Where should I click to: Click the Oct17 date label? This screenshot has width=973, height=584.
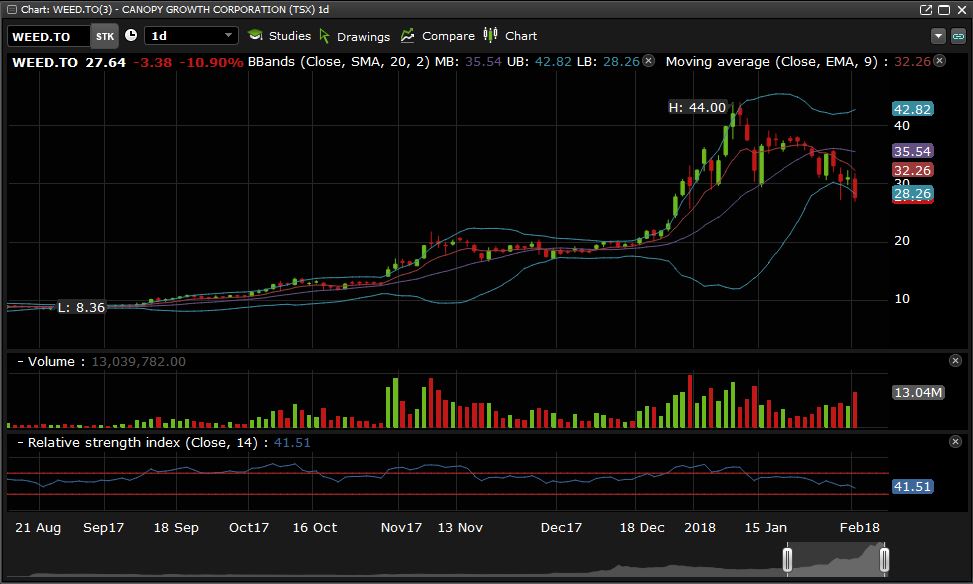(x=249, y=528)
